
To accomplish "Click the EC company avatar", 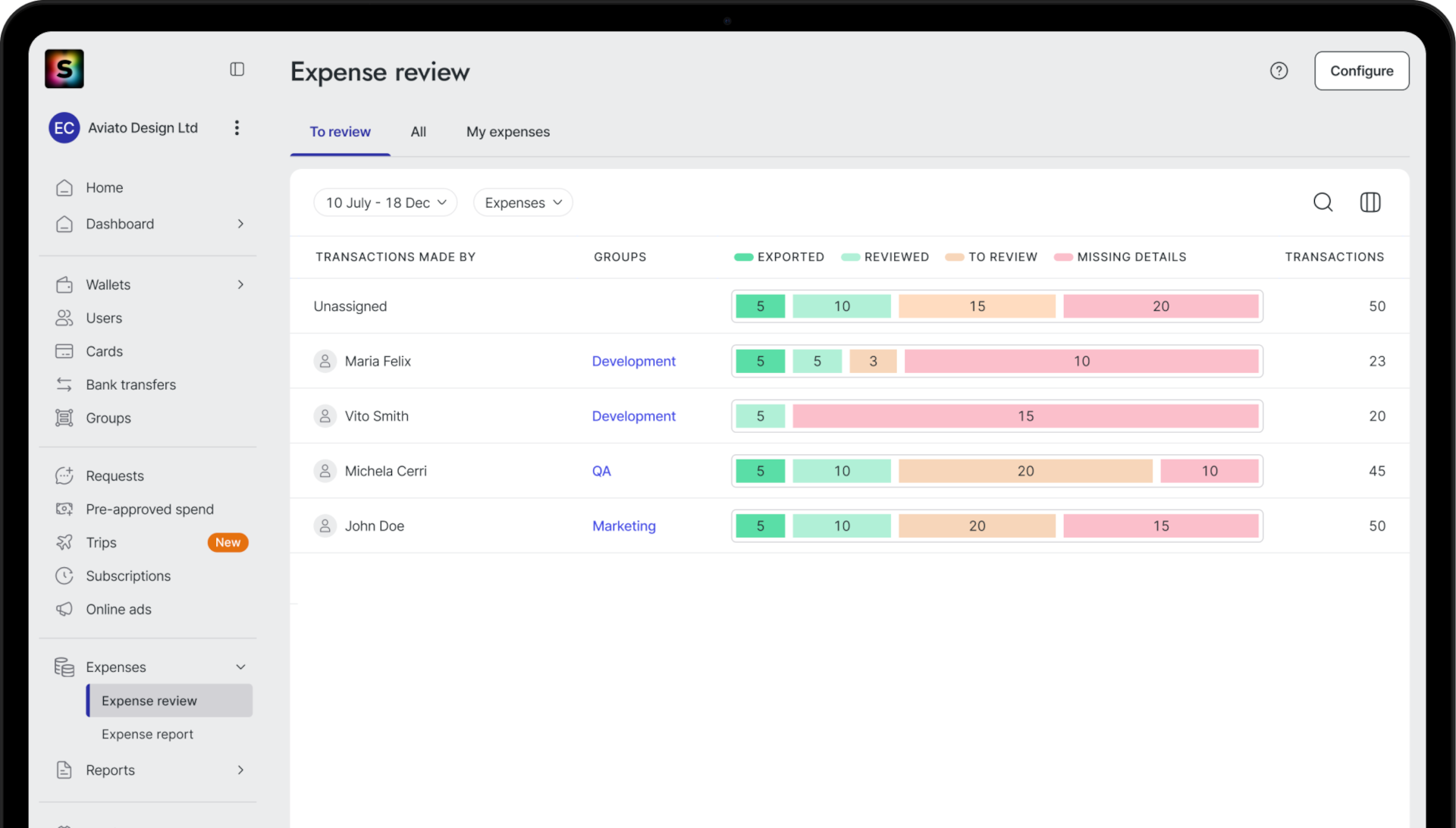I will click(x=64, y=128).
